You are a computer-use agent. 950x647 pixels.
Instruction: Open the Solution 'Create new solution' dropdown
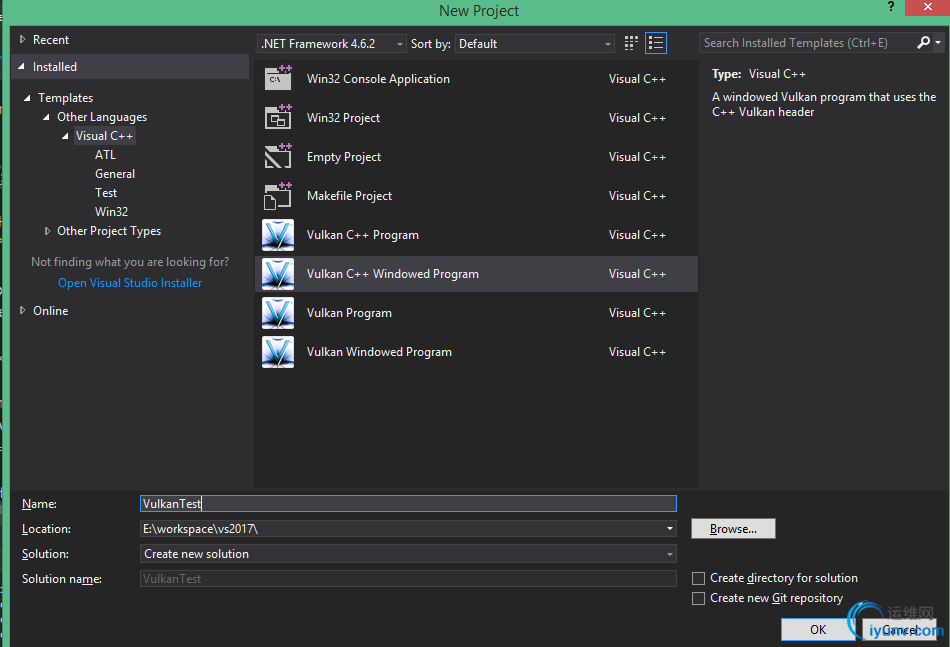pyautogui.click(x=408, y=554)
